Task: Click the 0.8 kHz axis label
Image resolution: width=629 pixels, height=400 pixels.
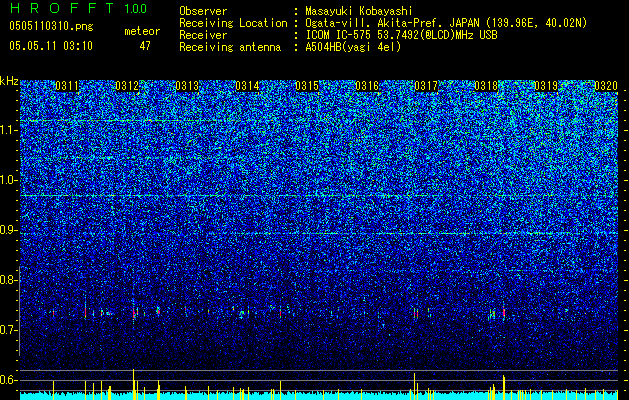Action: pos(9,280)
